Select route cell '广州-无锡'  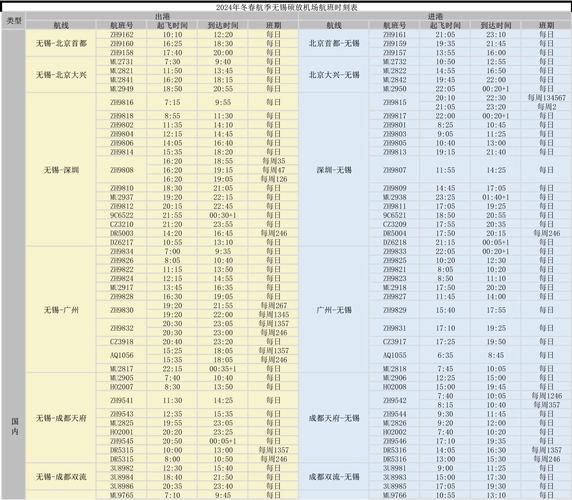(334, 310)
